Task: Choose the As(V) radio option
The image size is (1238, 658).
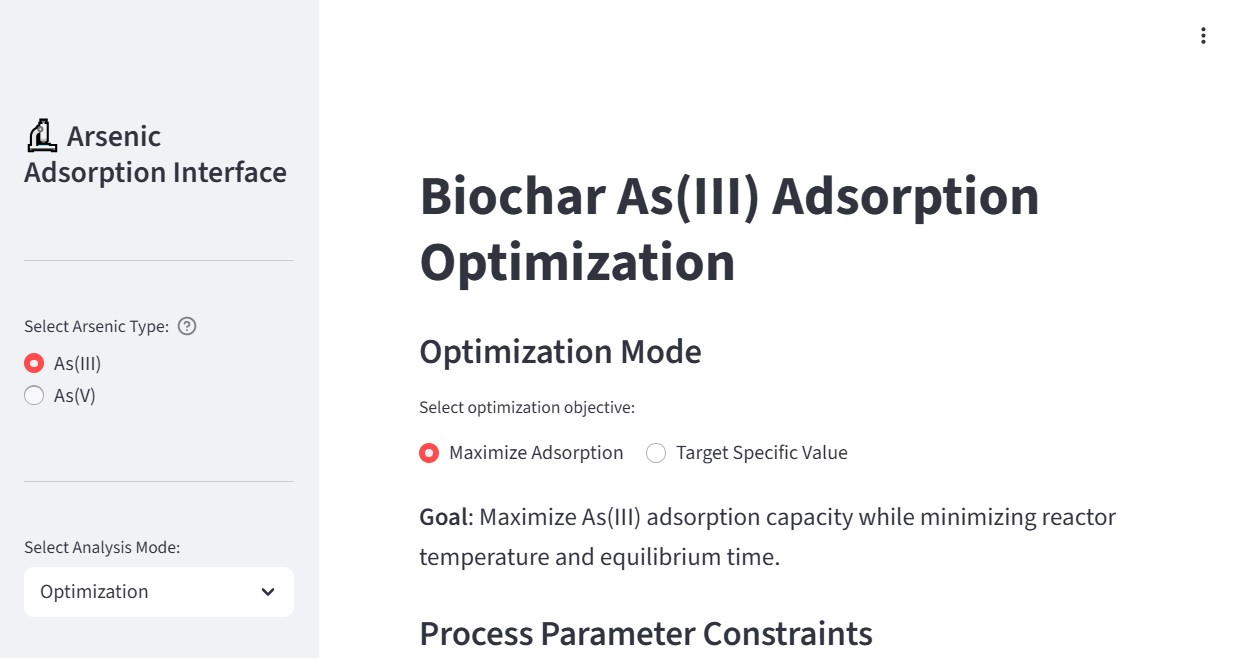Action: click(x=34, y=395)
